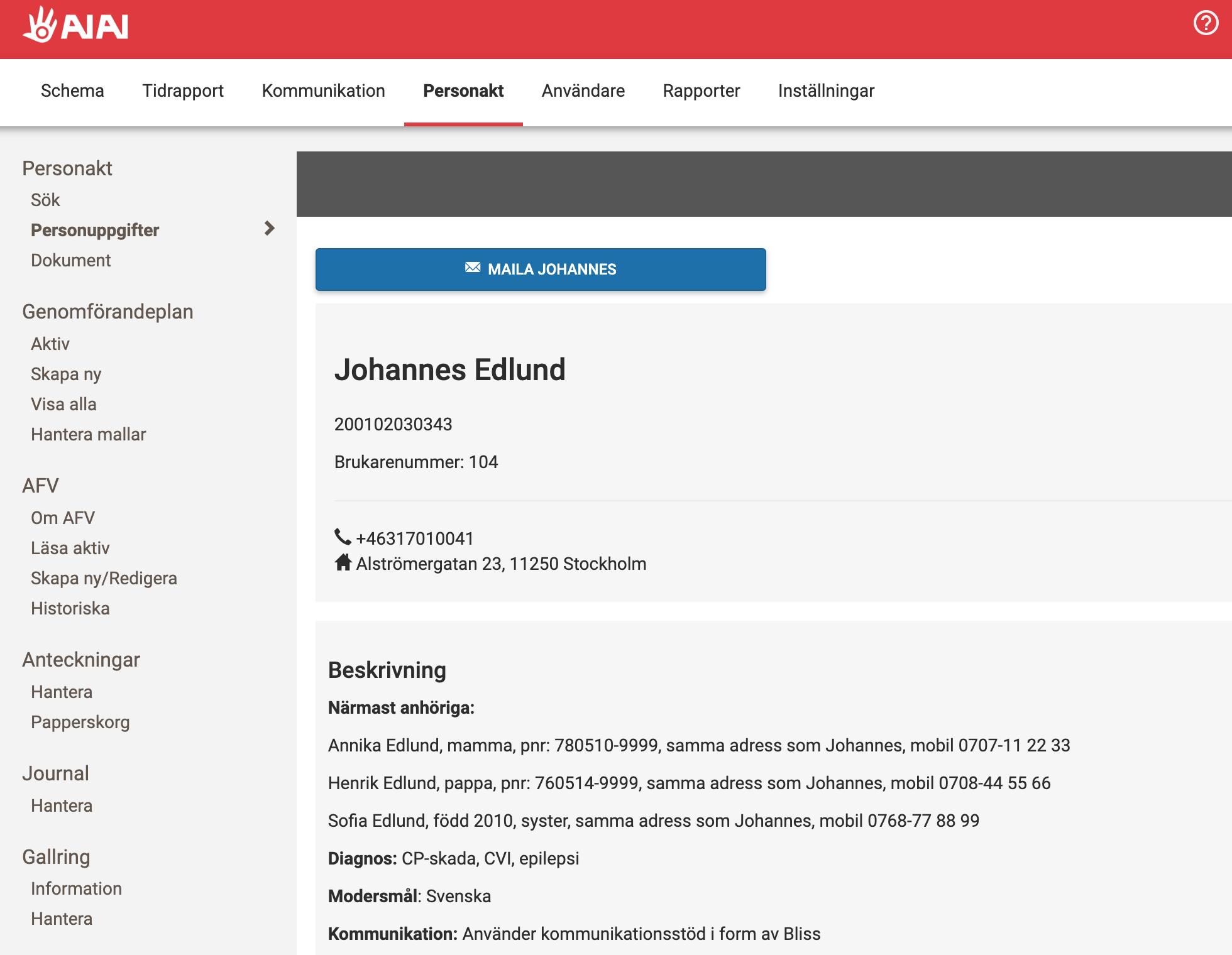Open the Kommunikation tab
The width and height of the screenshot is (1232, 955).
point(323,91)
